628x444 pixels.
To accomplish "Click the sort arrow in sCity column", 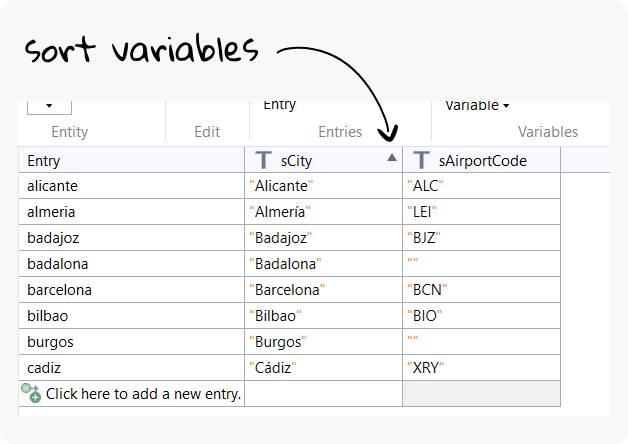I will click(x=392, y=158).
